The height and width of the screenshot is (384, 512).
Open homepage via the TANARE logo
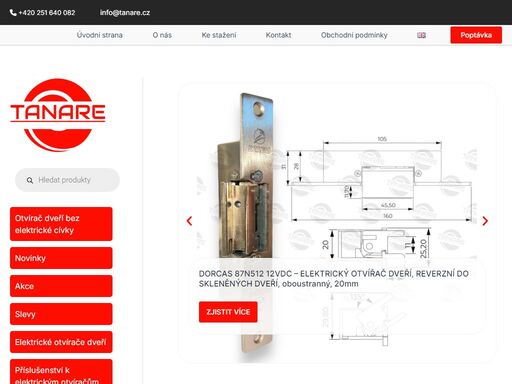tap(58, 115)
